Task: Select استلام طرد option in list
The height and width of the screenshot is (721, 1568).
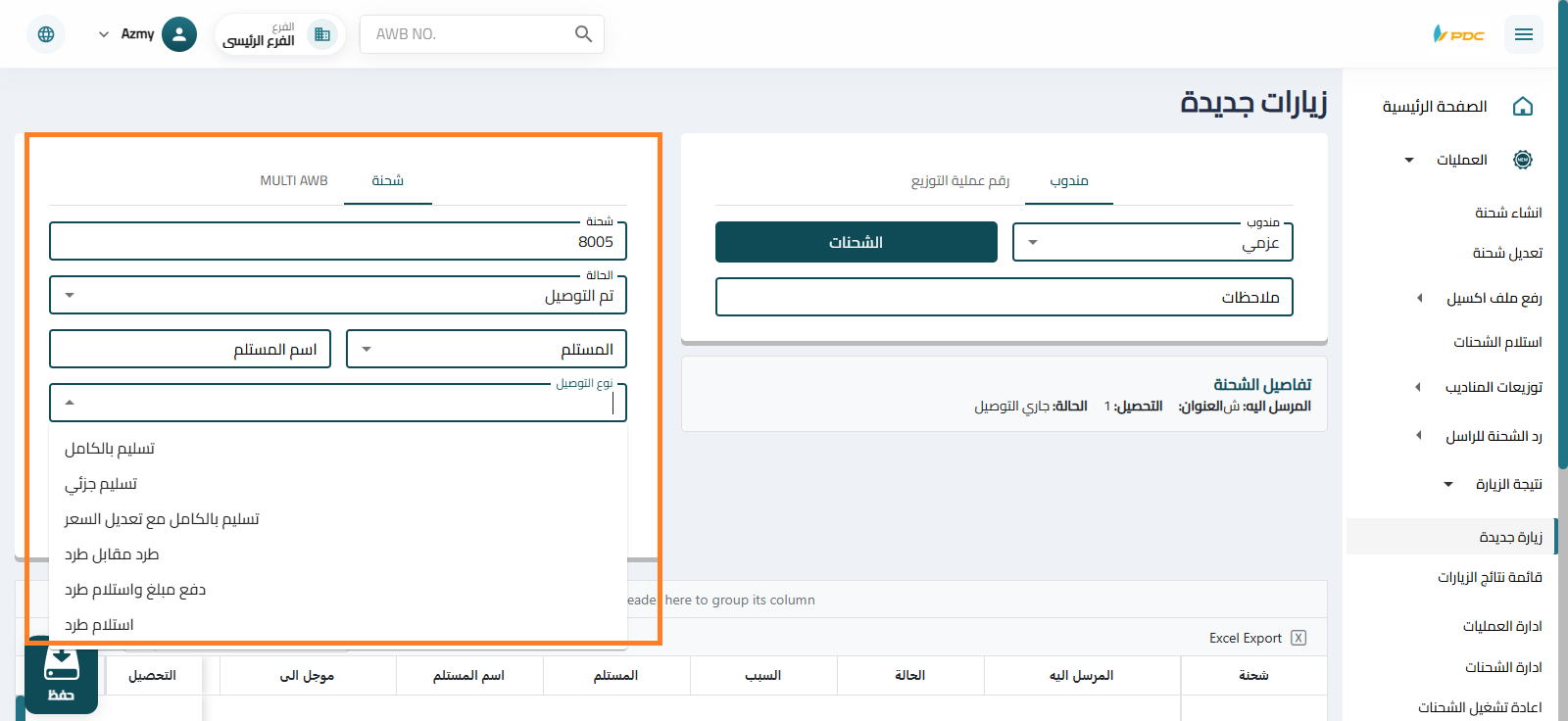Action: 99,625
